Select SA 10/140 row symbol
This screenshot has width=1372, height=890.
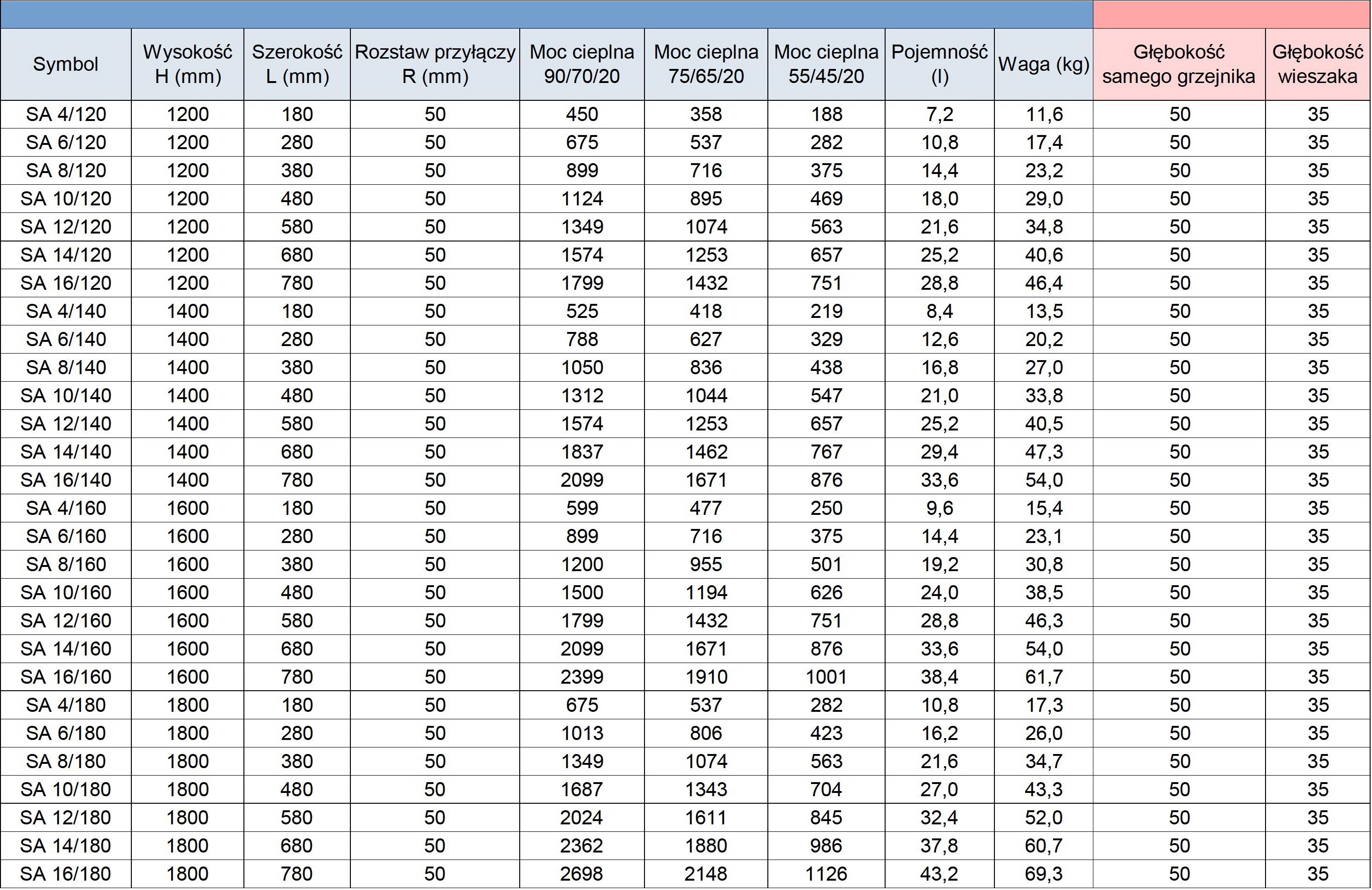click(66, 395)
